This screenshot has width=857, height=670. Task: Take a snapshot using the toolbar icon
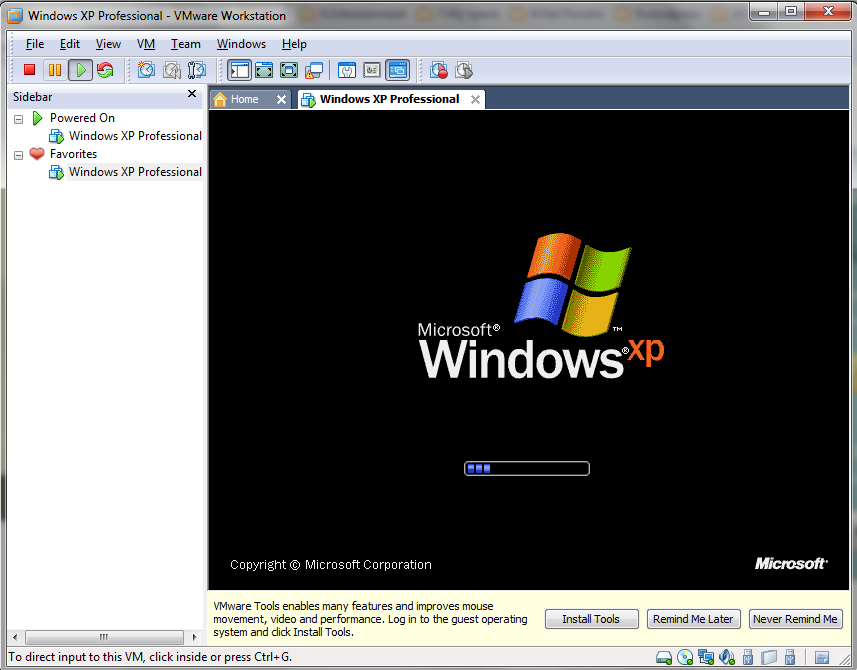pyautogui.click(x=147, y=70)
